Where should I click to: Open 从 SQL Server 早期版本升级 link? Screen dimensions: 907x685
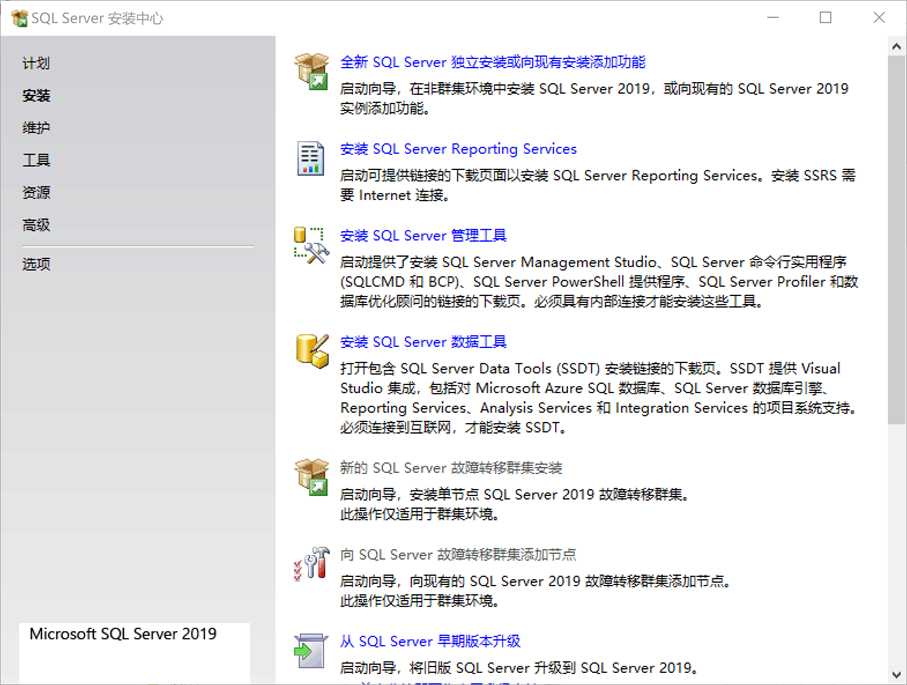coord(430,642)
